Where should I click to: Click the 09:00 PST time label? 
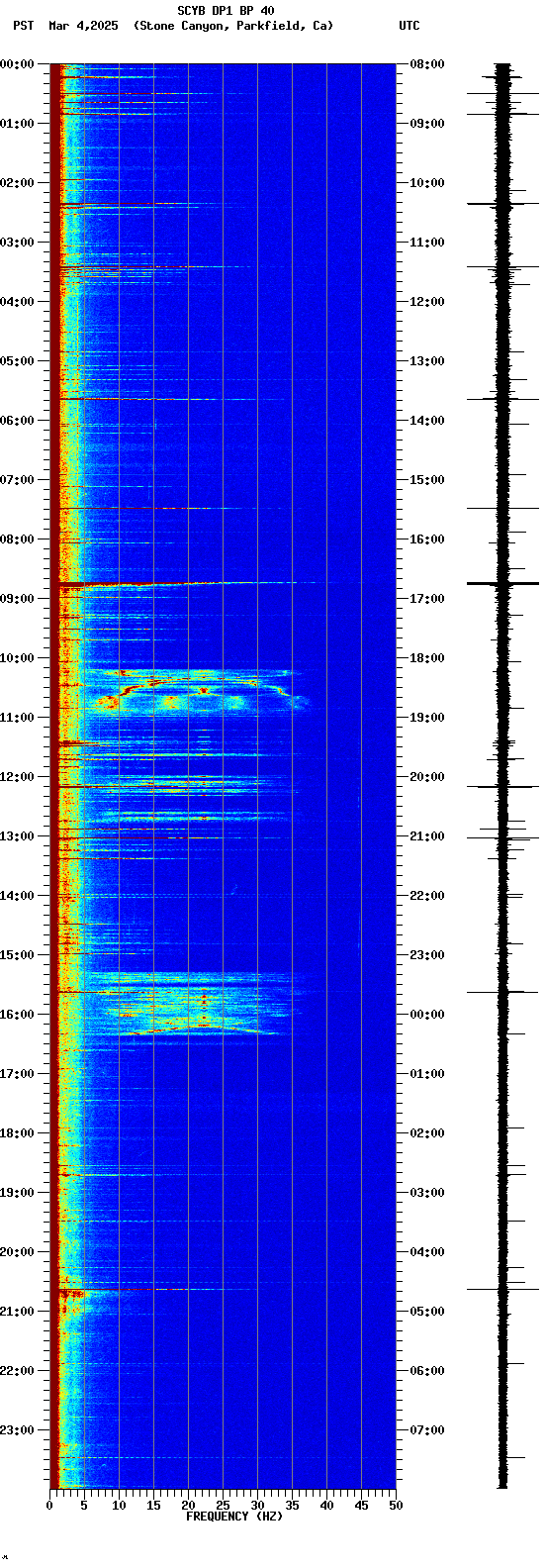tap(17, 599)
